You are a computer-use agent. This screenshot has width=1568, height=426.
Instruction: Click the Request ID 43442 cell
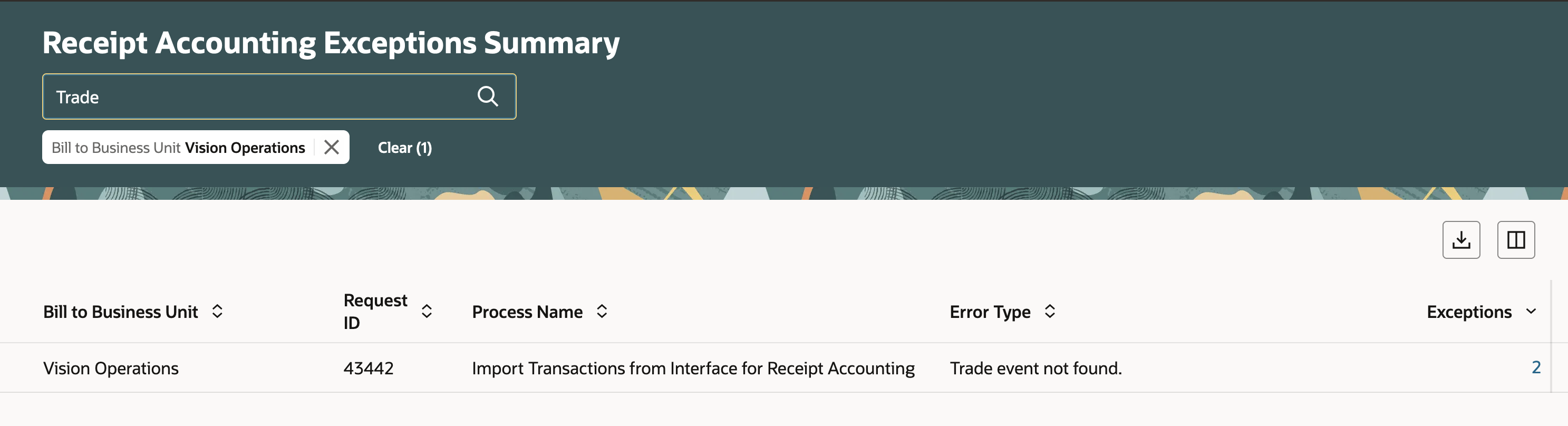[368, 368]
